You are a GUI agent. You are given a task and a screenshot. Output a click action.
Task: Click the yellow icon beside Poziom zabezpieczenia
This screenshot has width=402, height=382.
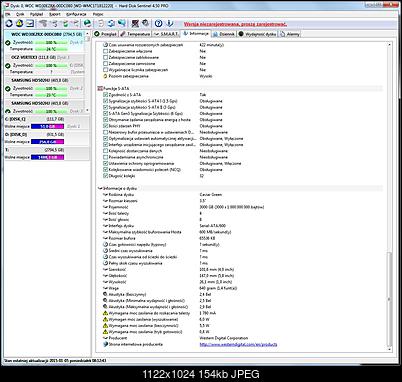(105, 76)
